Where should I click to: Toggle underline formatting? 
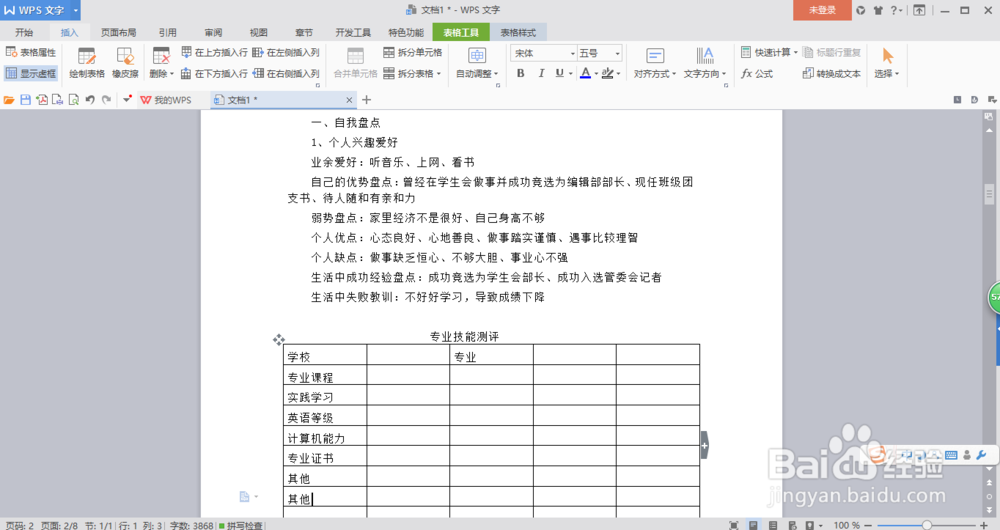pos(559,73)
